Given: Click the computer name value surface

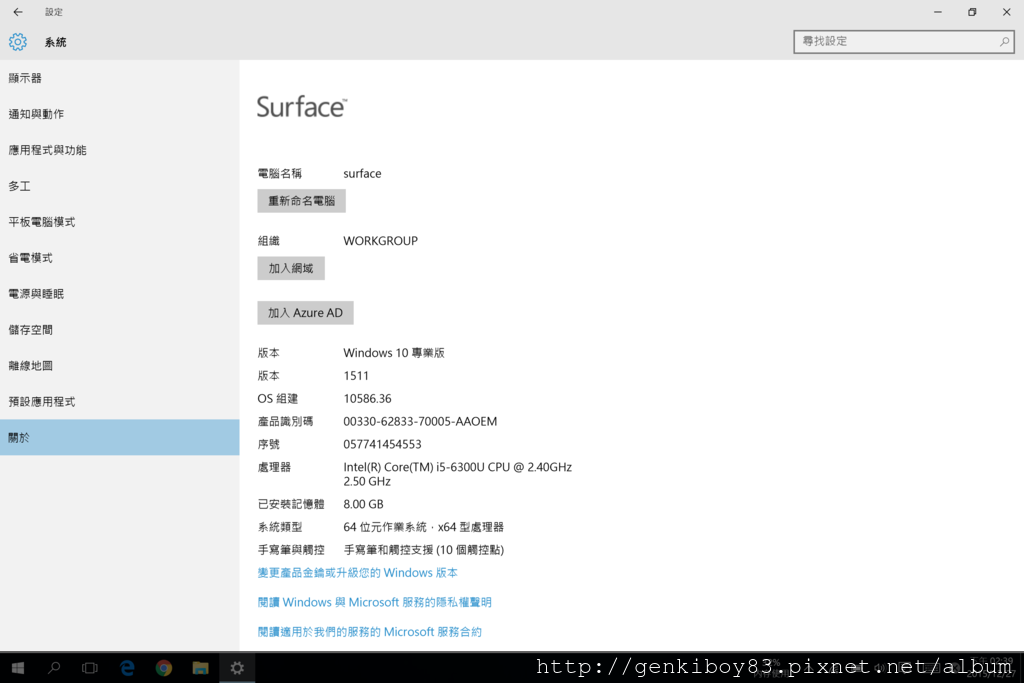Looking at the screenshot, I should [362, 174].
